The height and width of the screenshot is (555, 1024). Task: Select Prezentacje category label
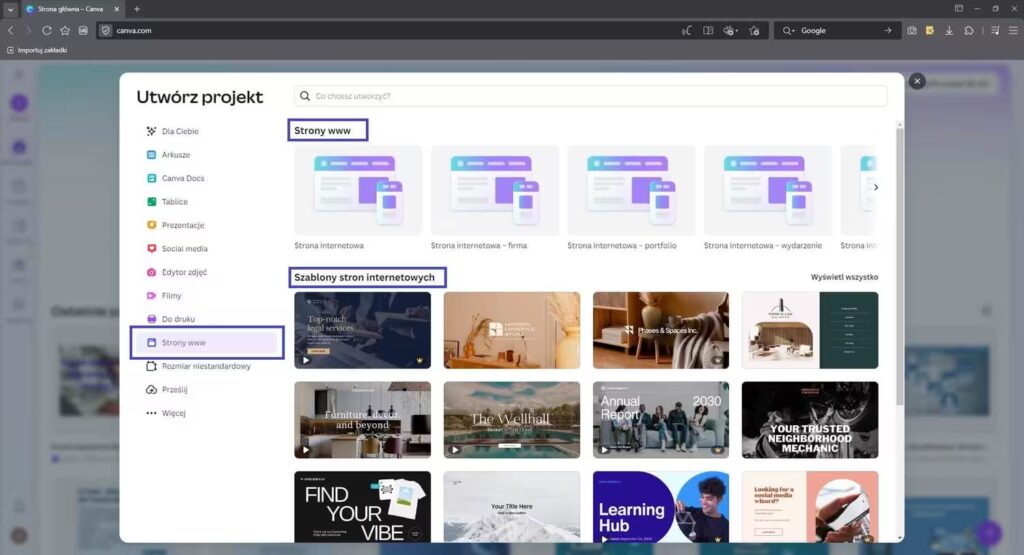(183, 225)
